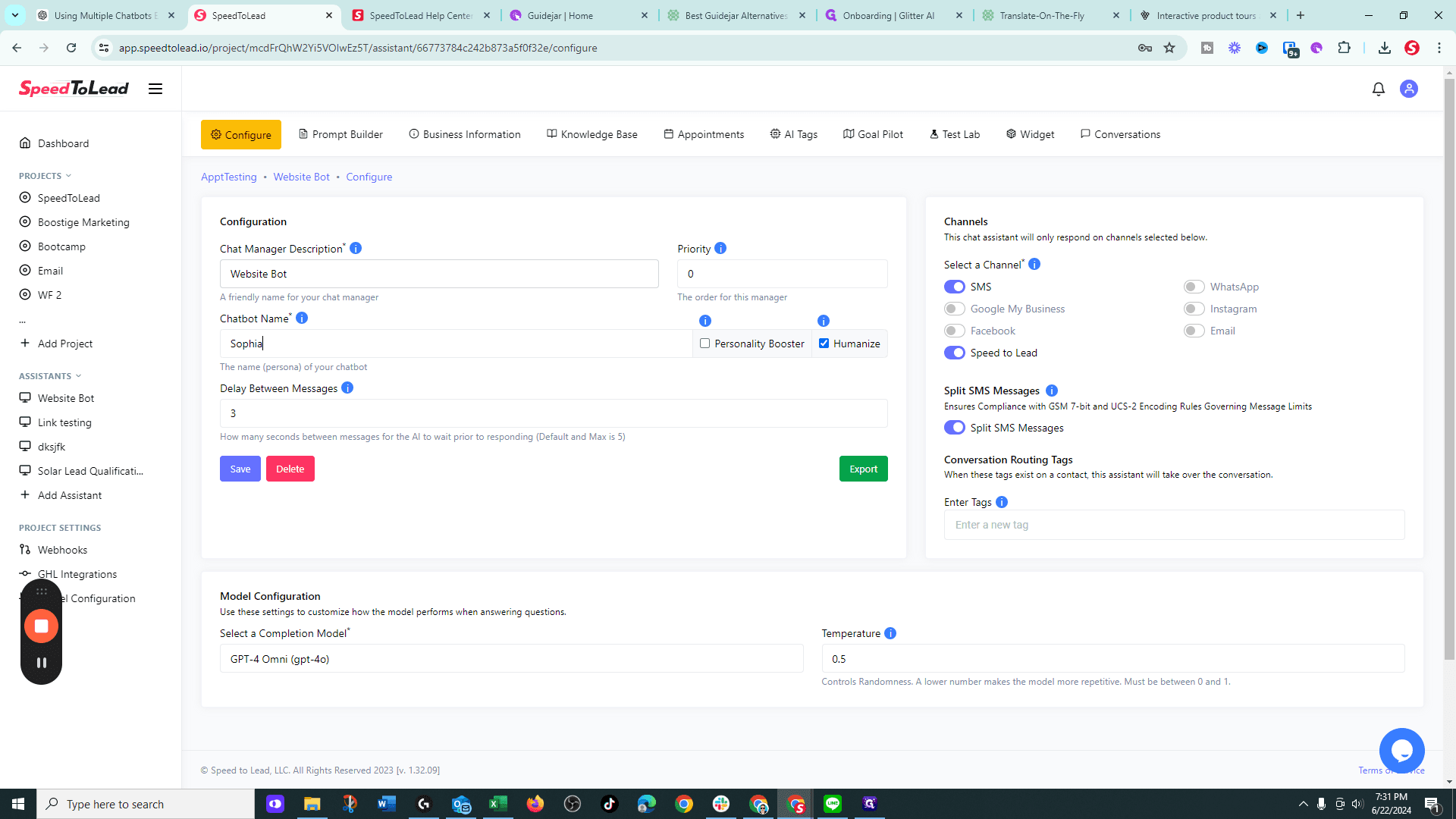
Task: Uncheck the Humanize checkbox
Action: pos(824,344)
